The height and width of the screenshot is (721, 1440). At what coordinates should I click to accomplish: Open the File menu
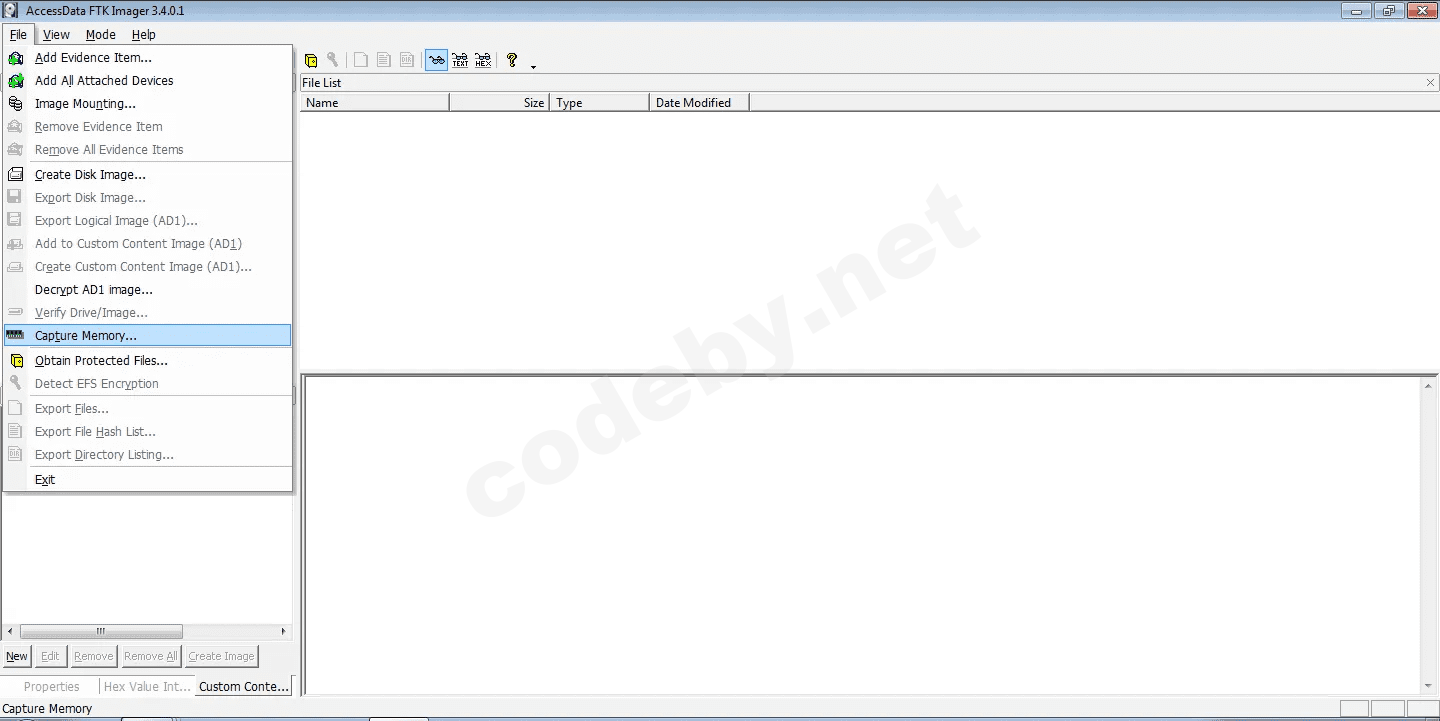[18, 35]
